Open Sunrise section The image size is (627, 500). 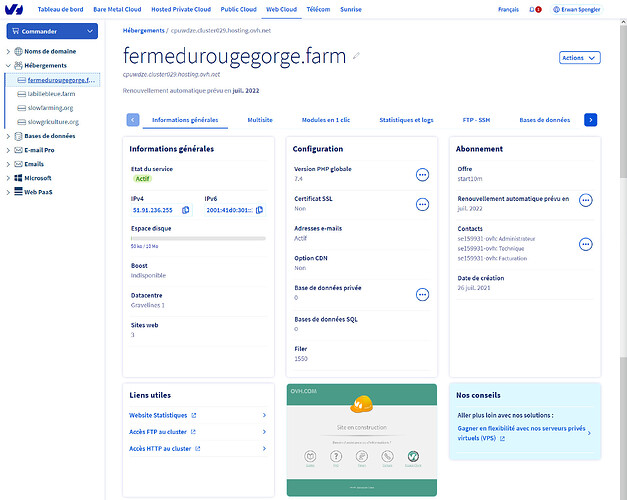point(351,9)
